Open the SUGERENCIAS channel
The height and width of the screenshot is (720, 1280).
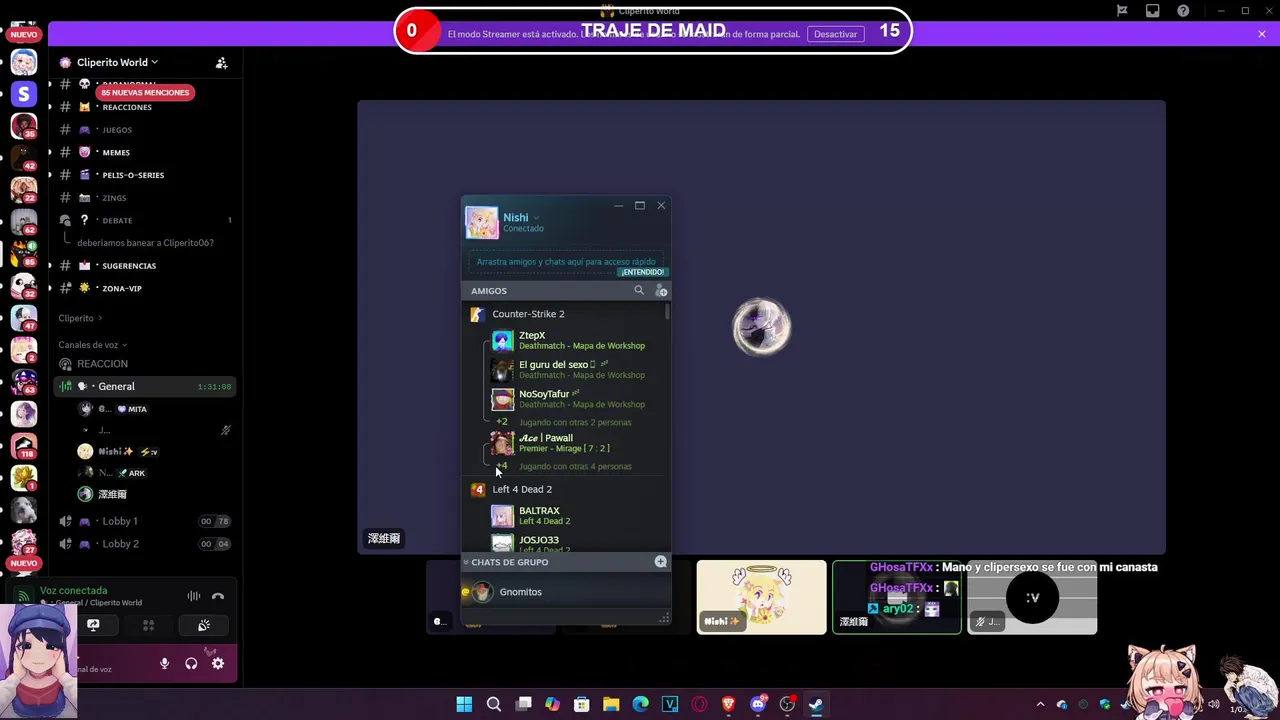coord(145,266)
